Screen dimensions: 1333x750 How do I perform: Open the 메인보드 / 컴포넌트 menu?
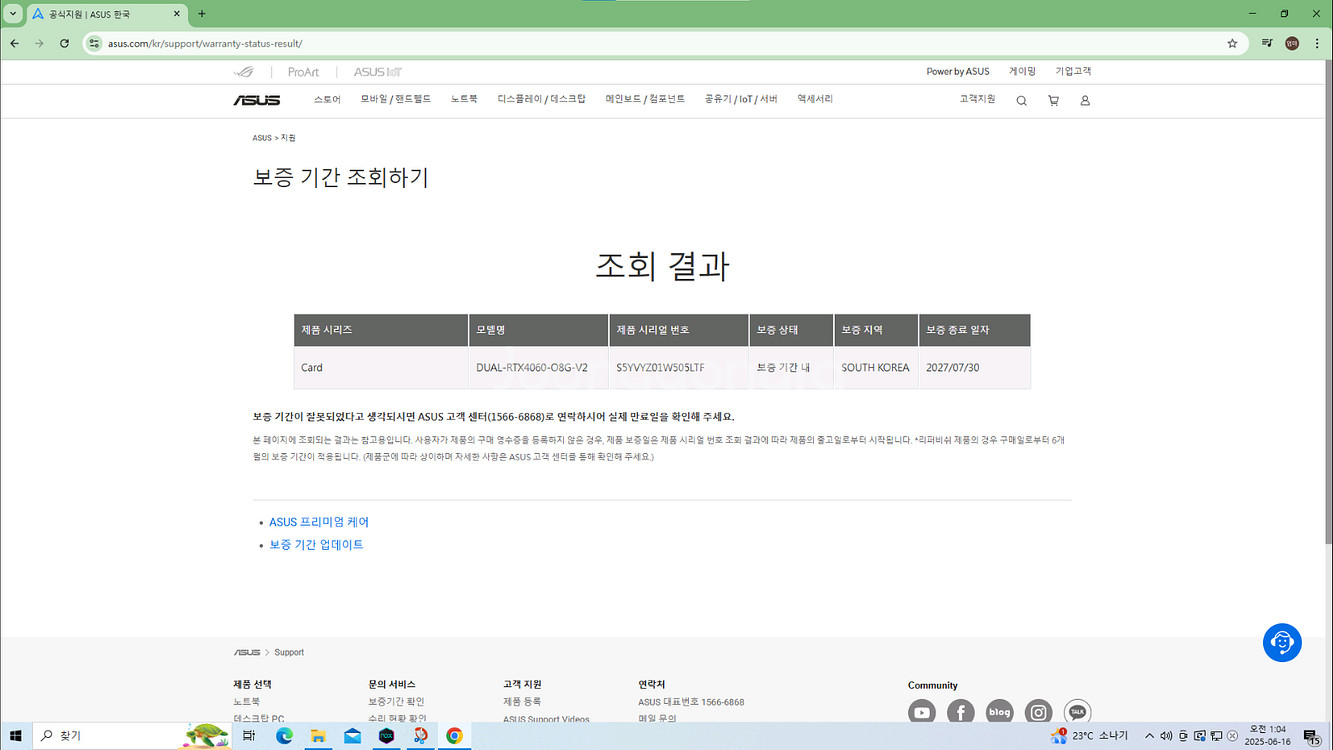645,100
